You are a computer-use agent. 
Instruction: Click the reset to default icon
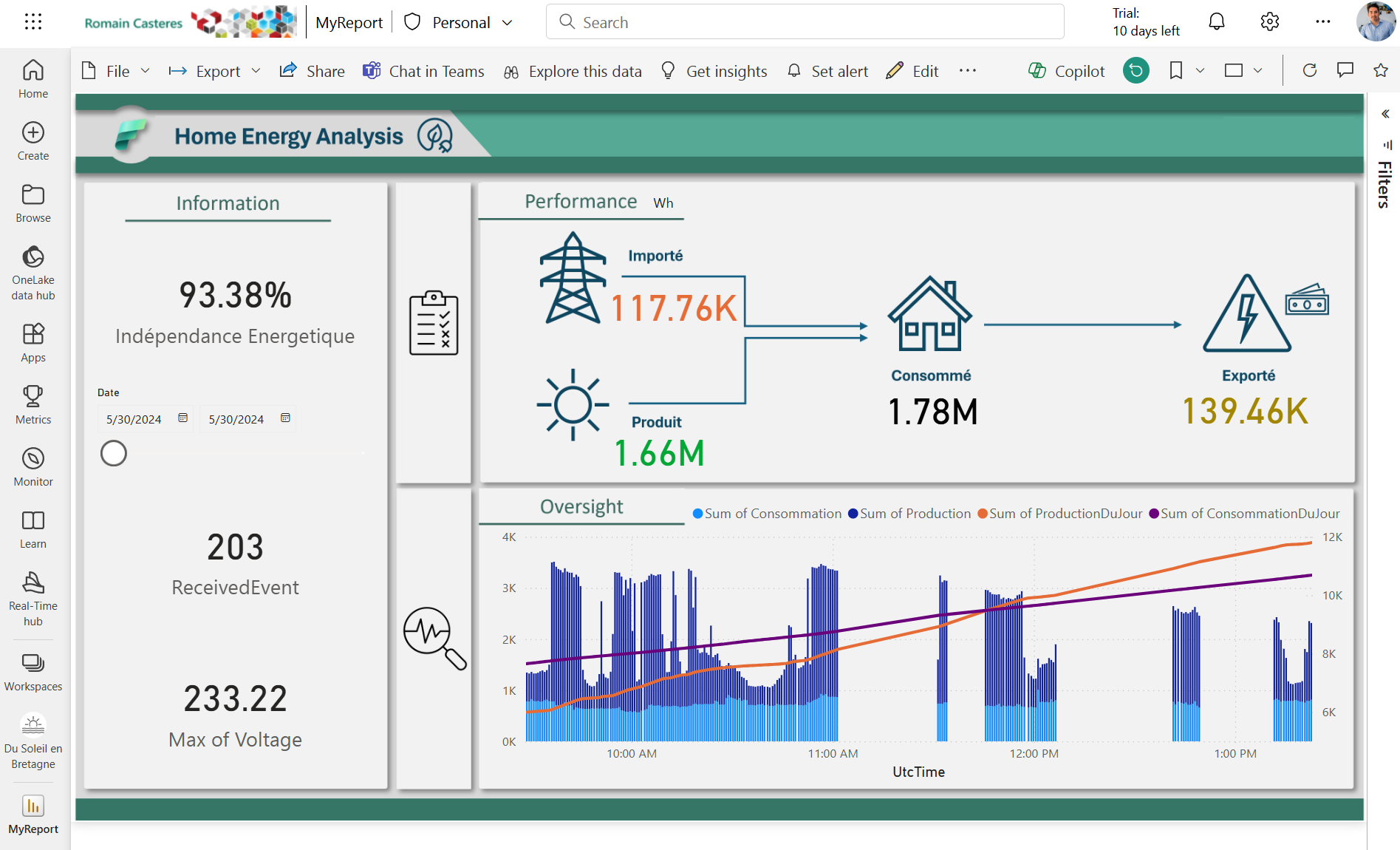pos(1136,71)
